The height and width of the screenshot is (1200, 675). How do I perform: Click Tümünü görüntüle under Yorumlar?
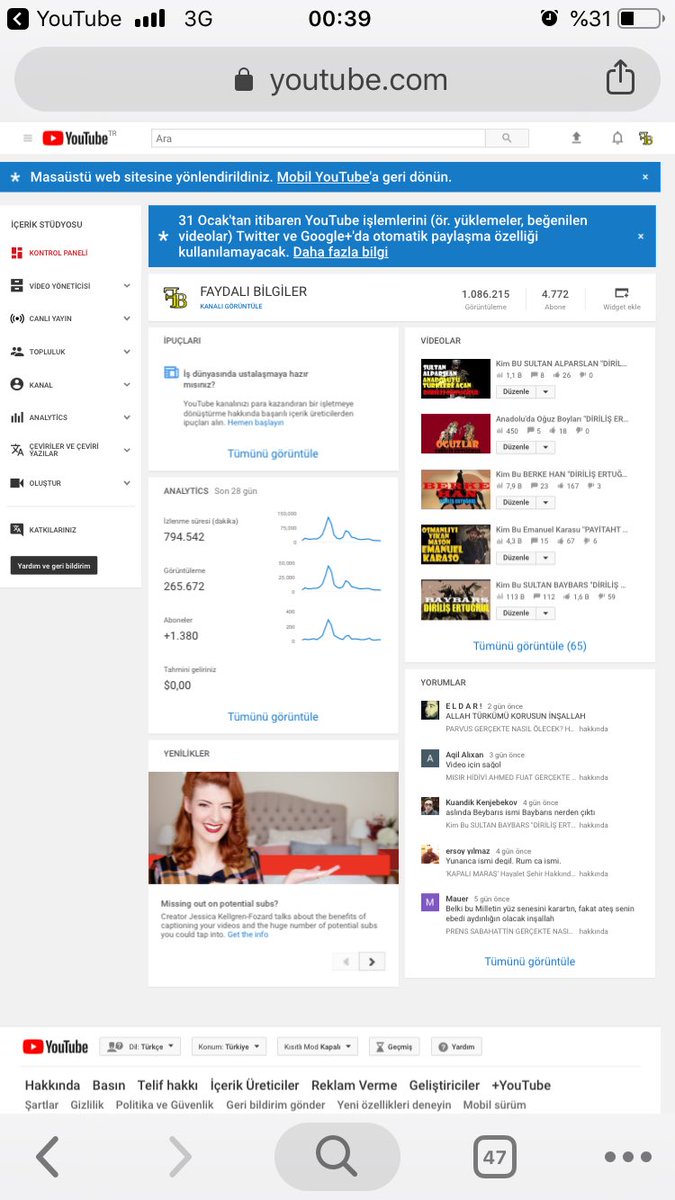530,961
